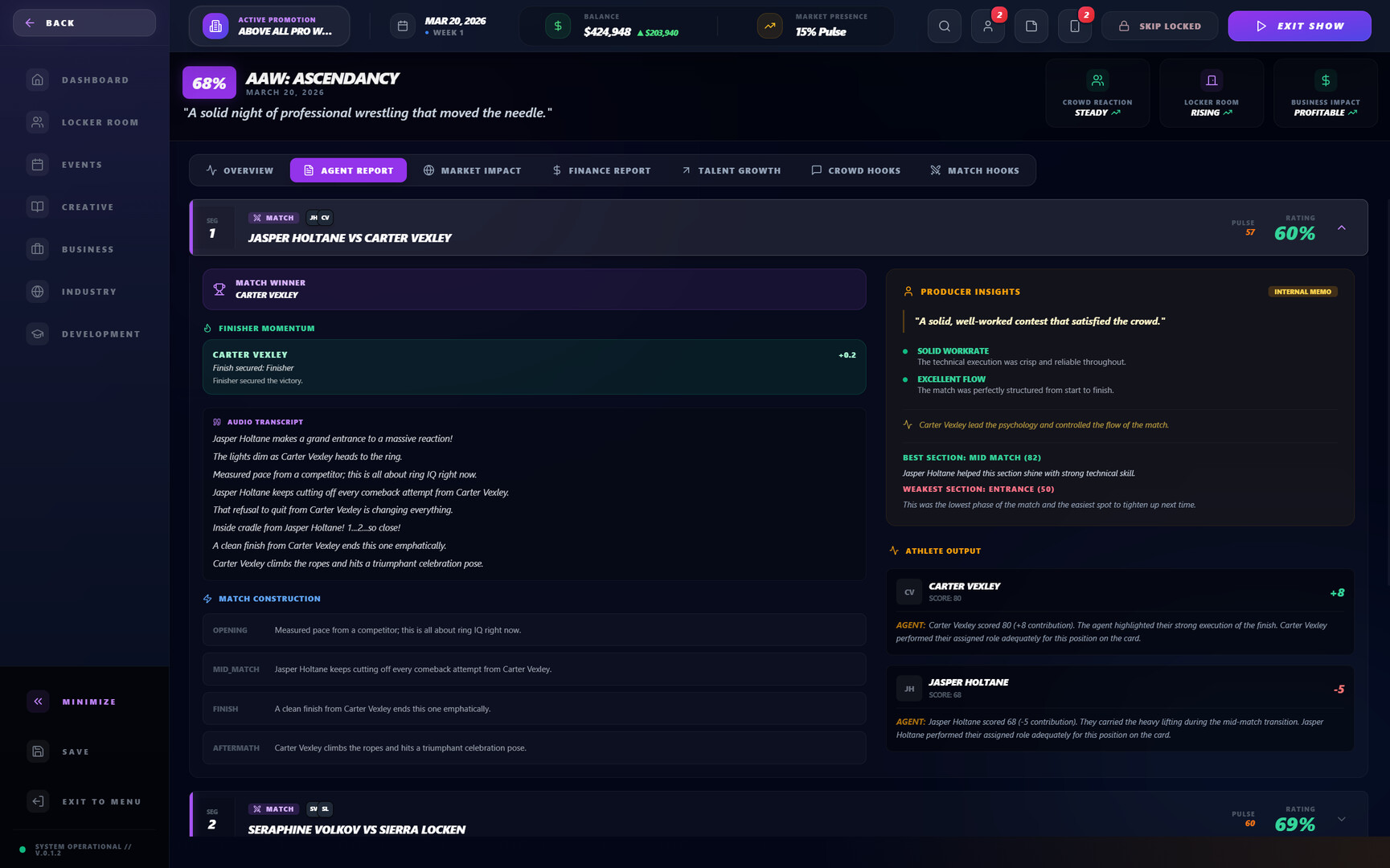
Task: Open the Talent Growth tab
Action: pyautogui.click(x=731, y=170)
